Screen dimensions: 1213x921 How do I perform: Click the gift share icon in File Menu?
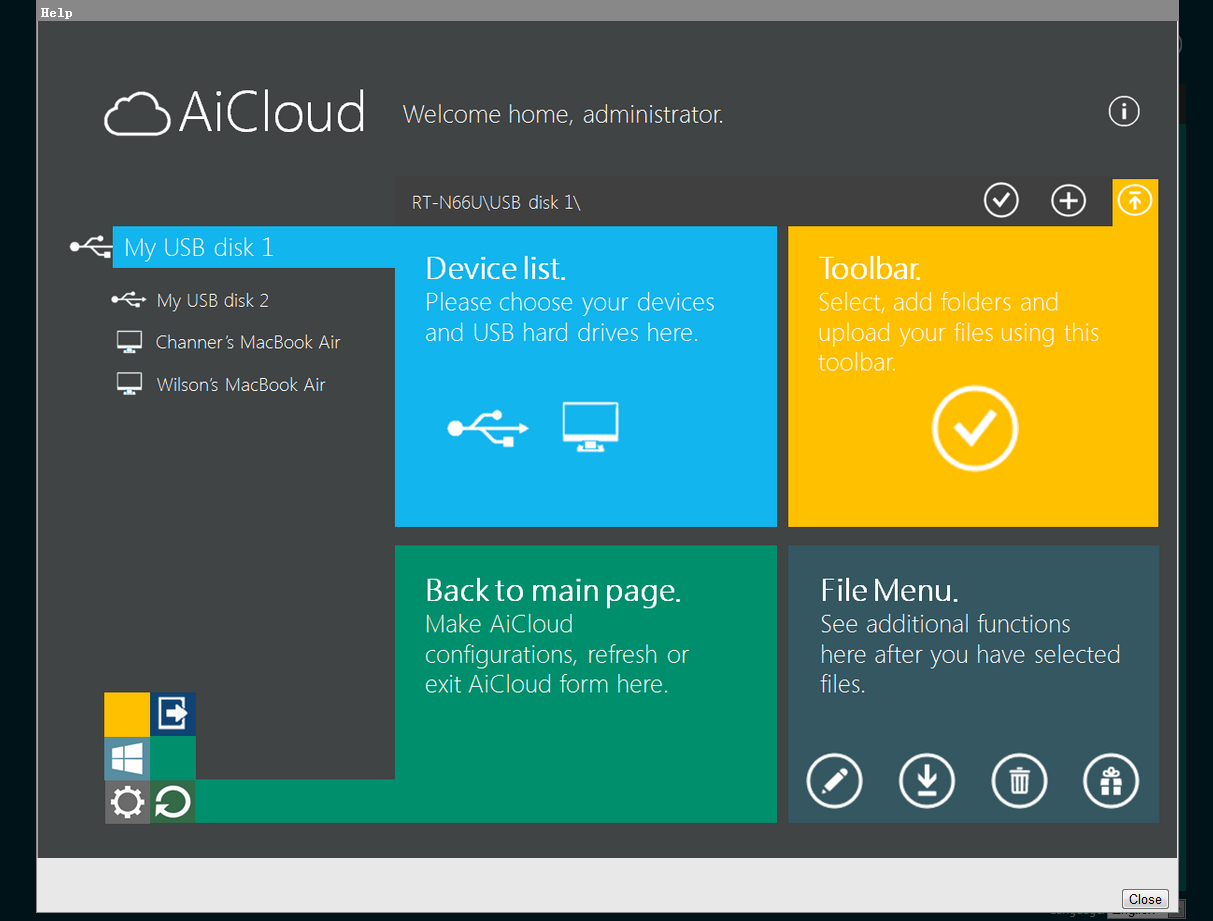pyautogui.click(x=1111, y=780)
